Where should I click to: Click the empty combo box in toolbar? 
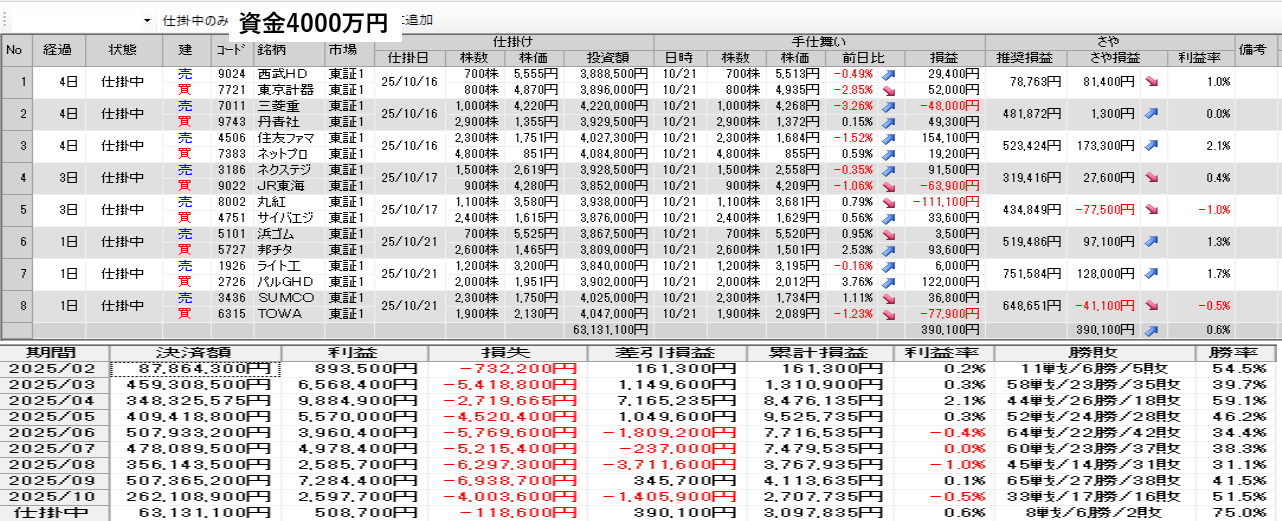(x=75, y=20)
